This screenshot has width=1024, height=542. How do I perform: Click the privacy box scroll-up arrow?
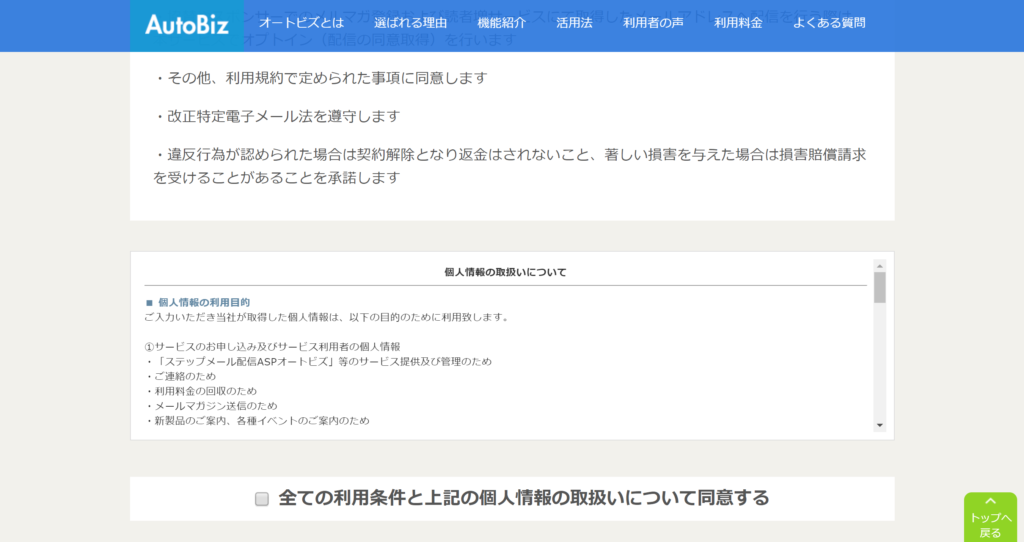[x=880, y=266]
